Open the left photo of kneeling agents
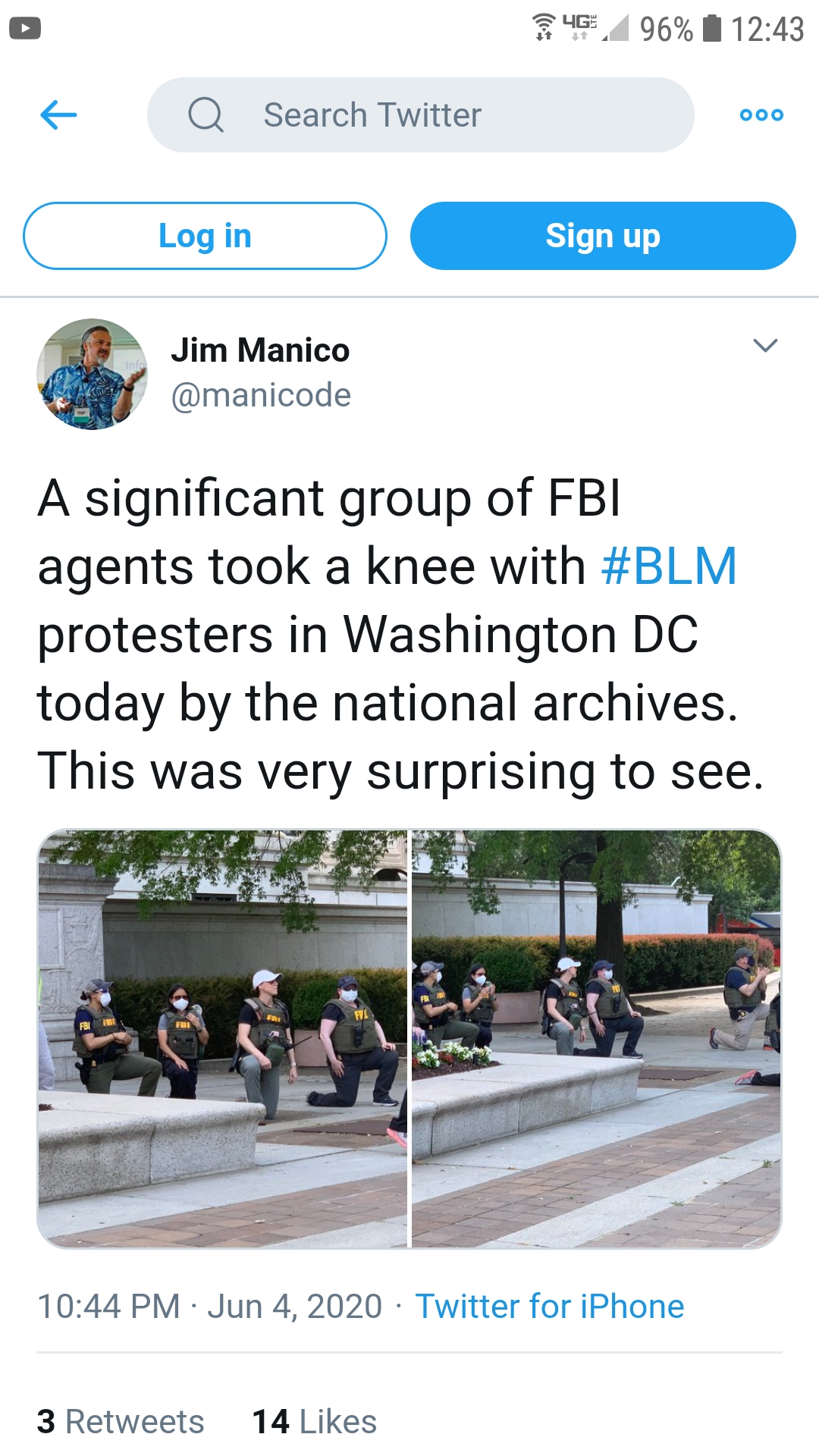This screenshot has width=819, height=1456. pyautogui.click(x=222, y=1038)
